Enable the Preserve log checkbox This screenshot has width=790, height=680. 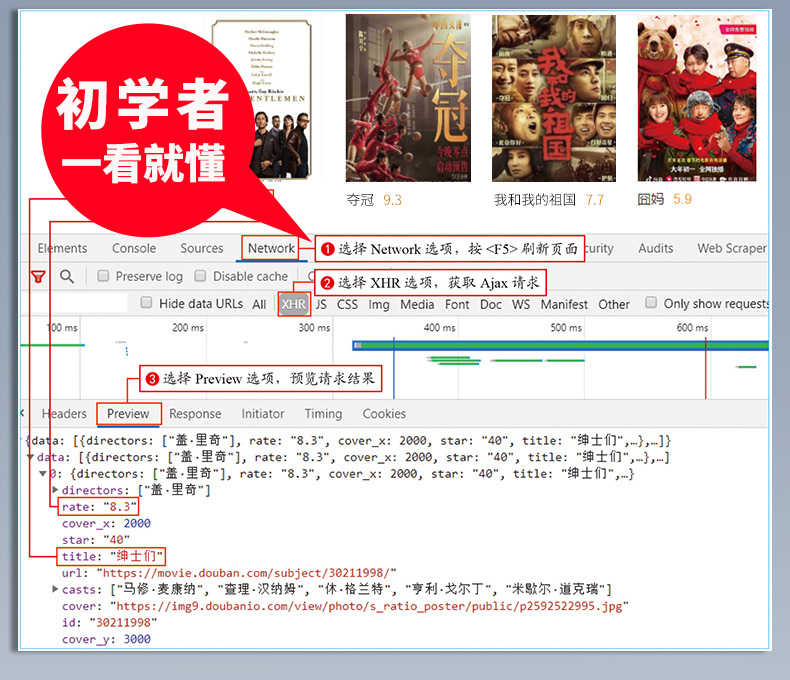[103, 276]
